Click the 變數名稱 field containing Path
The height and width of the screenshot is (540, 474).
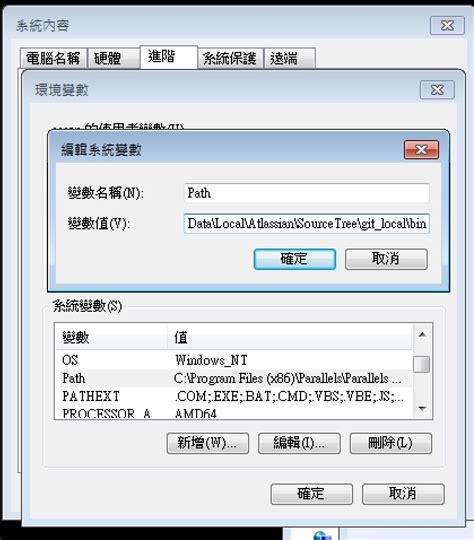(307, 193)
